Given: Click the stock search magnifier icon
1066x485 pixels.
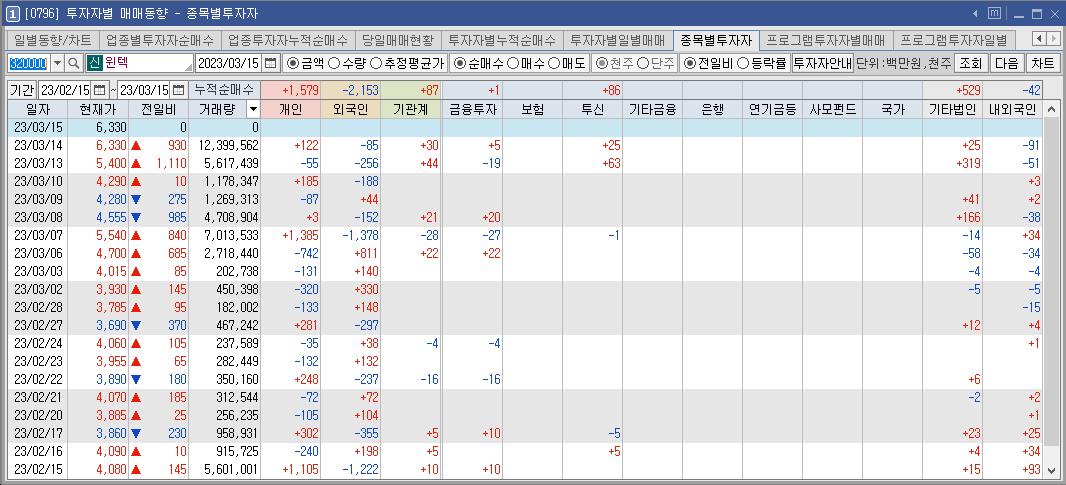Looking at the screenshot, I should tap(74, 63).
